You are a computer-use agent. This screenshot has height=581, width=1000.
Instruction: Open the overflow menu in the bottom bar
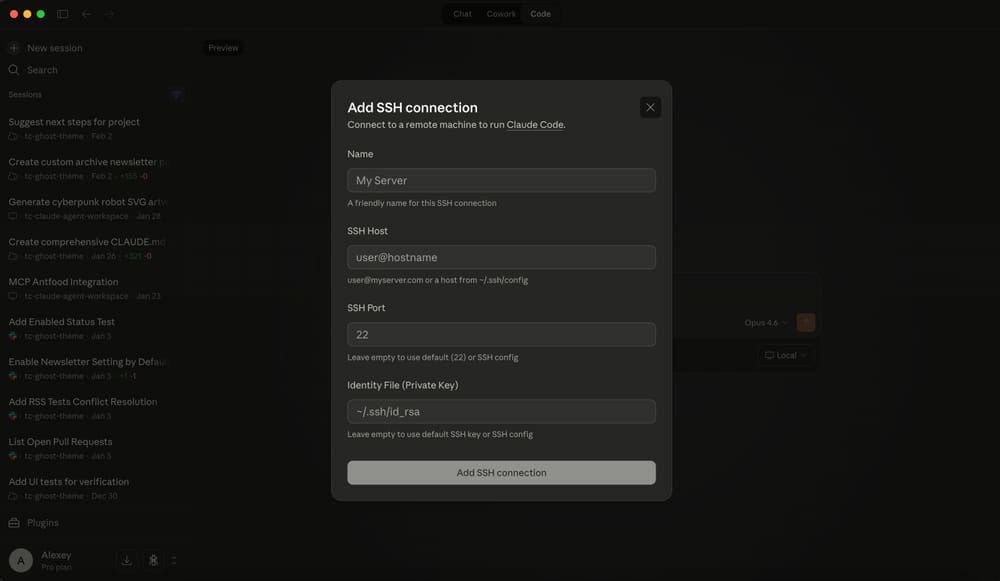pos(174,559)
